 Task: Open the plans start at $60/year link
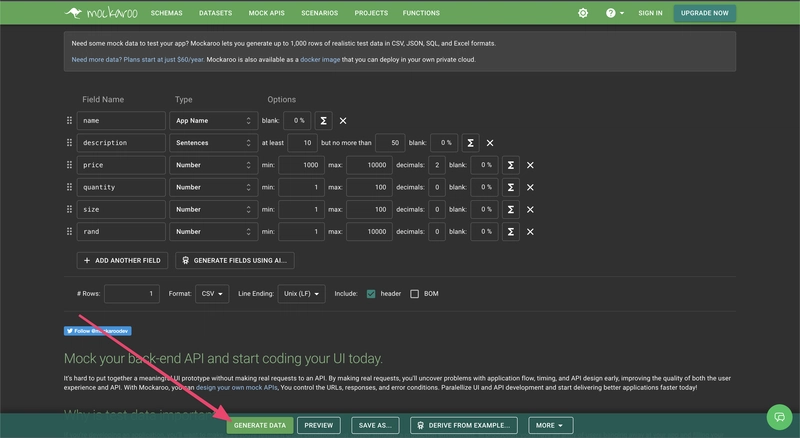[138, 60]
